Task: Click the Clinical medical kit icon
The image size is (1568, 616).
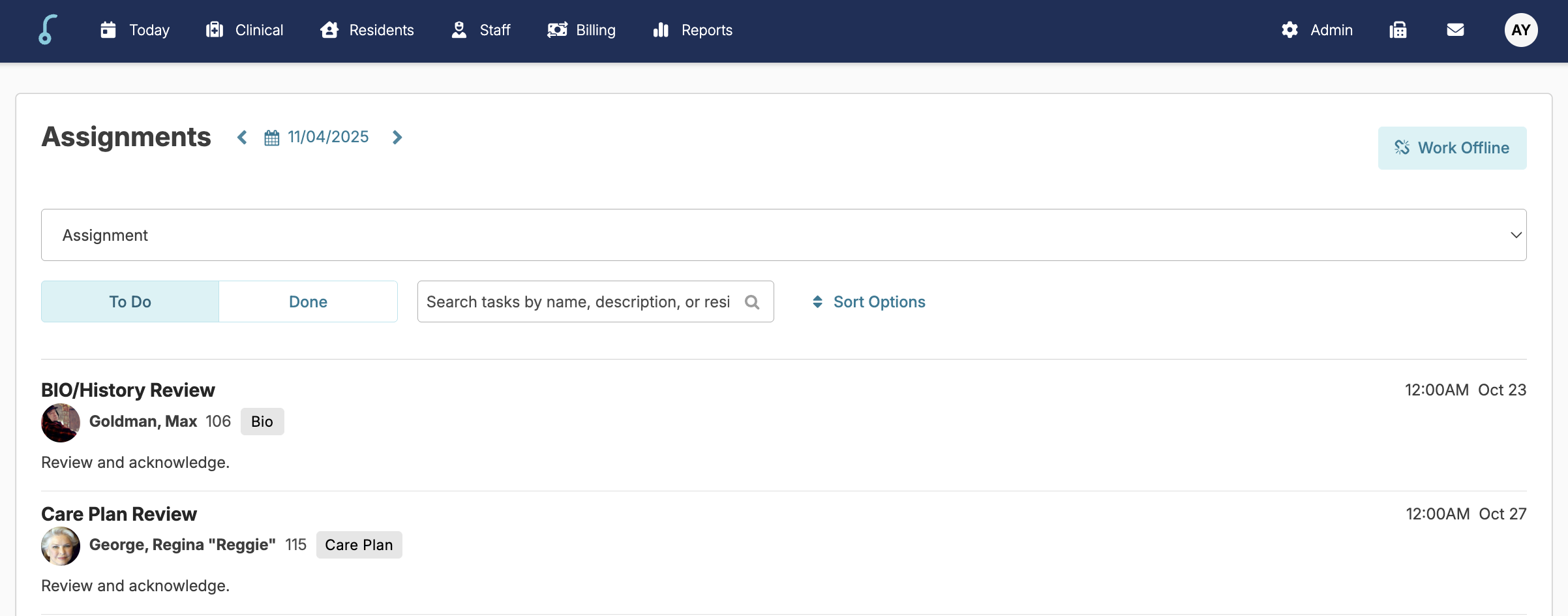Action: [215, 30]
